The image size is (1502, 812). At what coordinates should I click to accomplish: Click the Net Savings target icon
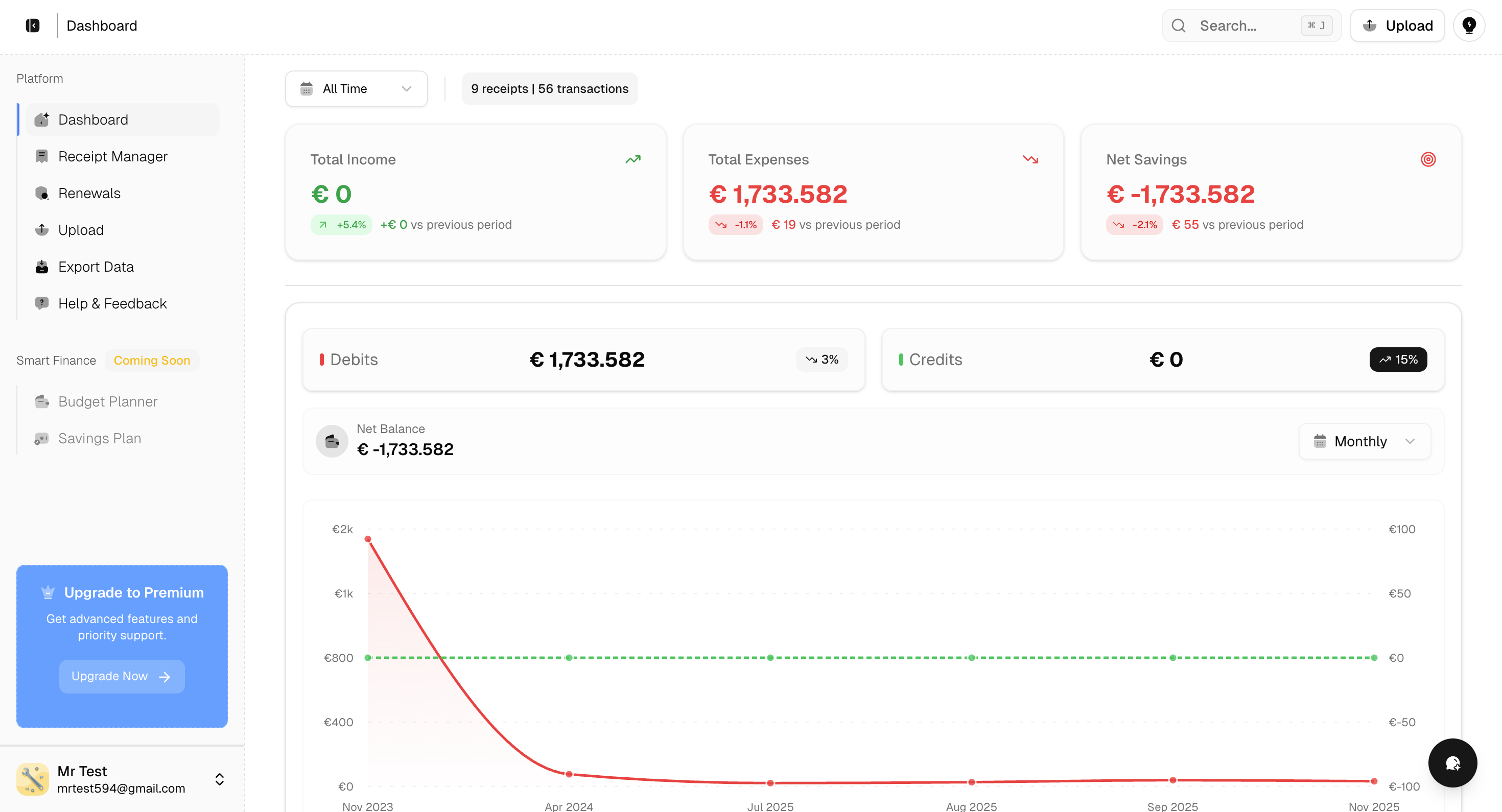pyautogui.click(x=1428, y=159)
